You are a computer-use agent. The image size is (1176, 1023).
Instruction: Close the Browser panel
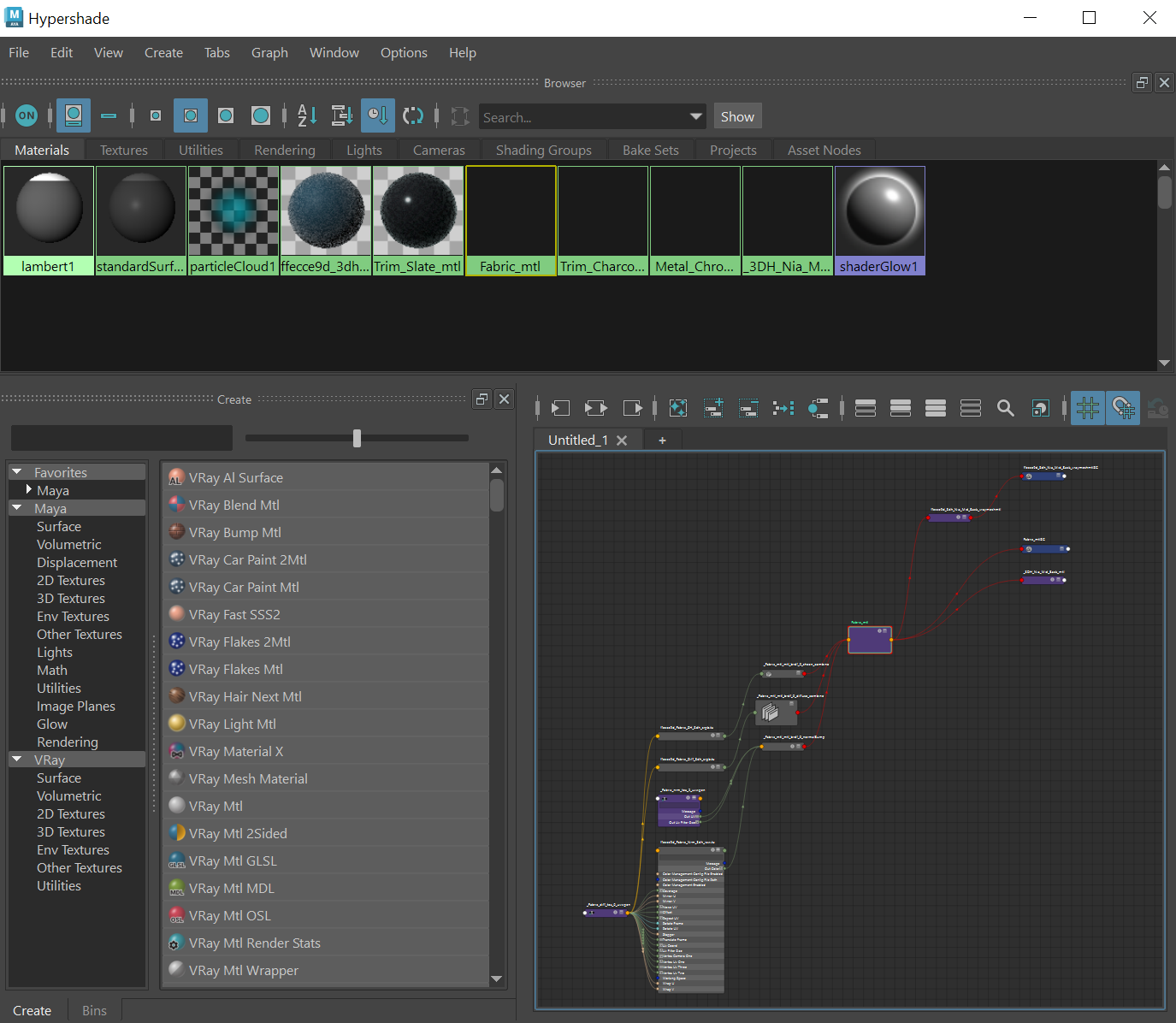1164,83
